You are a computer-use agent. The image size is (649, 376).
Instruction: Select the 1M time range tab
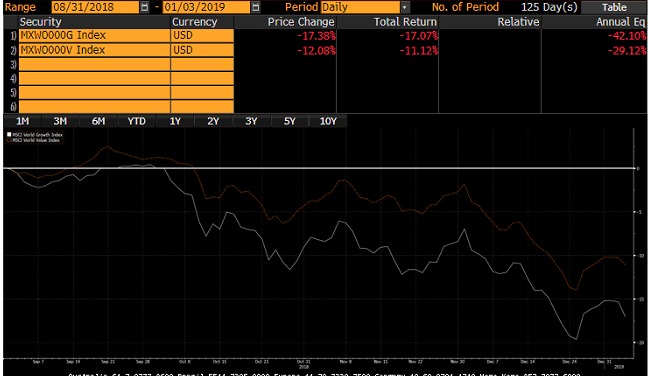coord(22,121)
